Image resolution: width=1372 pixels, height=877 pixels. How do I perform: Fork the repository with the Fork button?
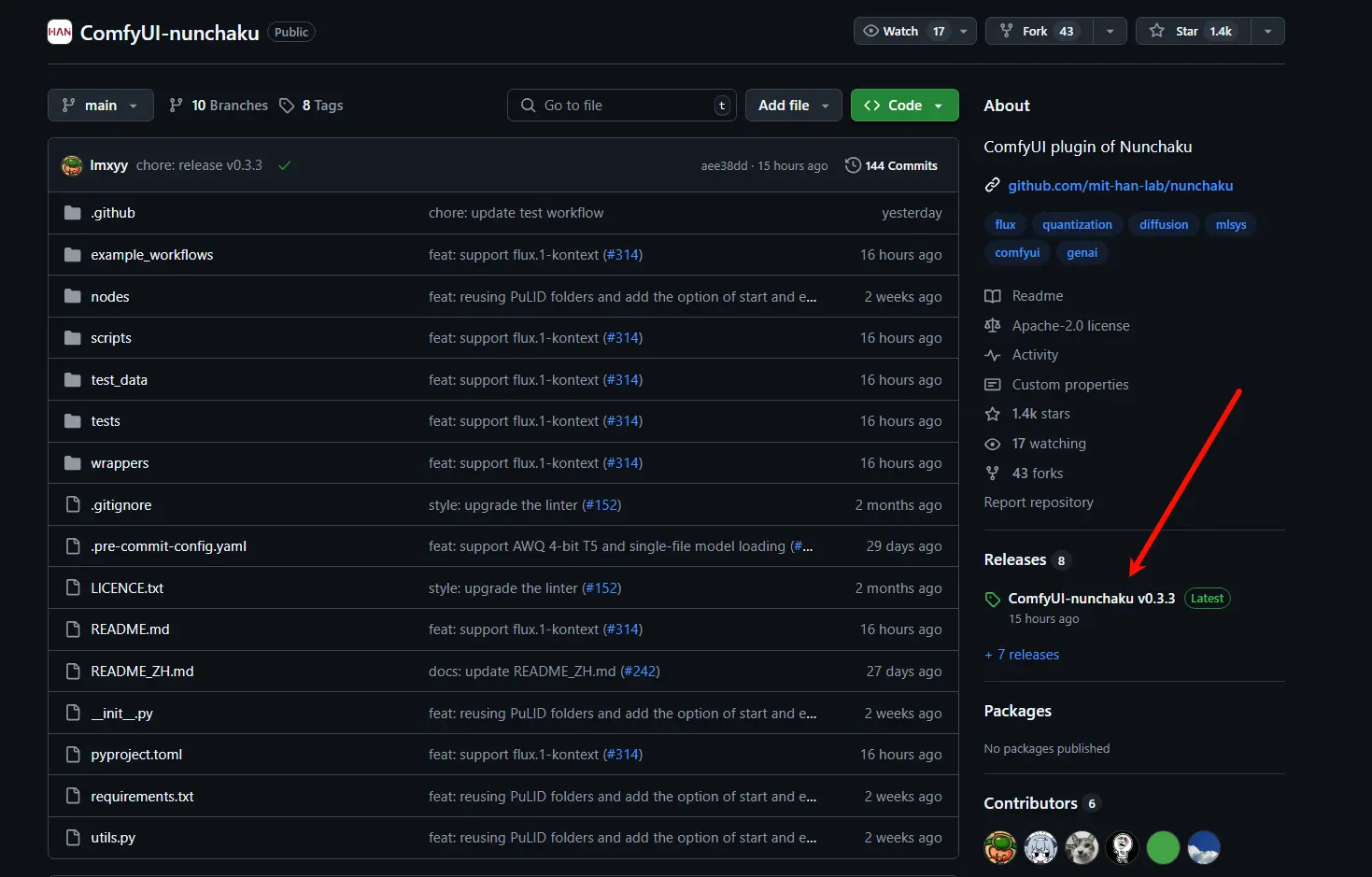tap(1040, 31)
